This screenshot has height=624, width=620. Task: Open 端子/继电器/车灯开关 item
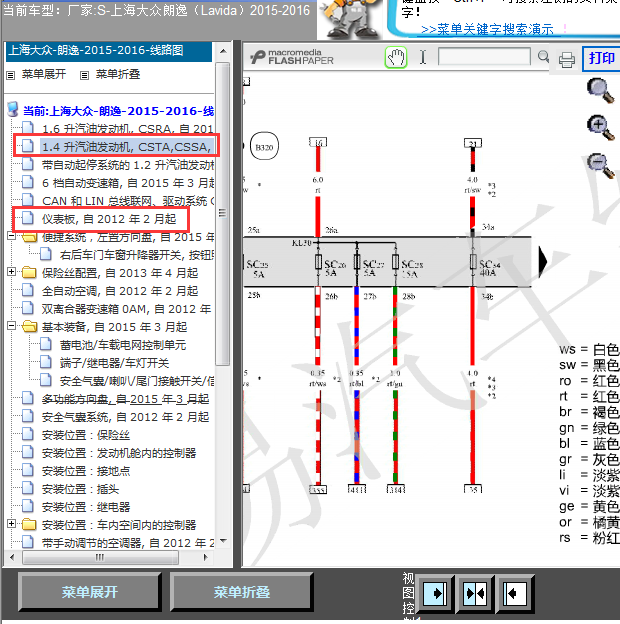(x=114, y=363)
